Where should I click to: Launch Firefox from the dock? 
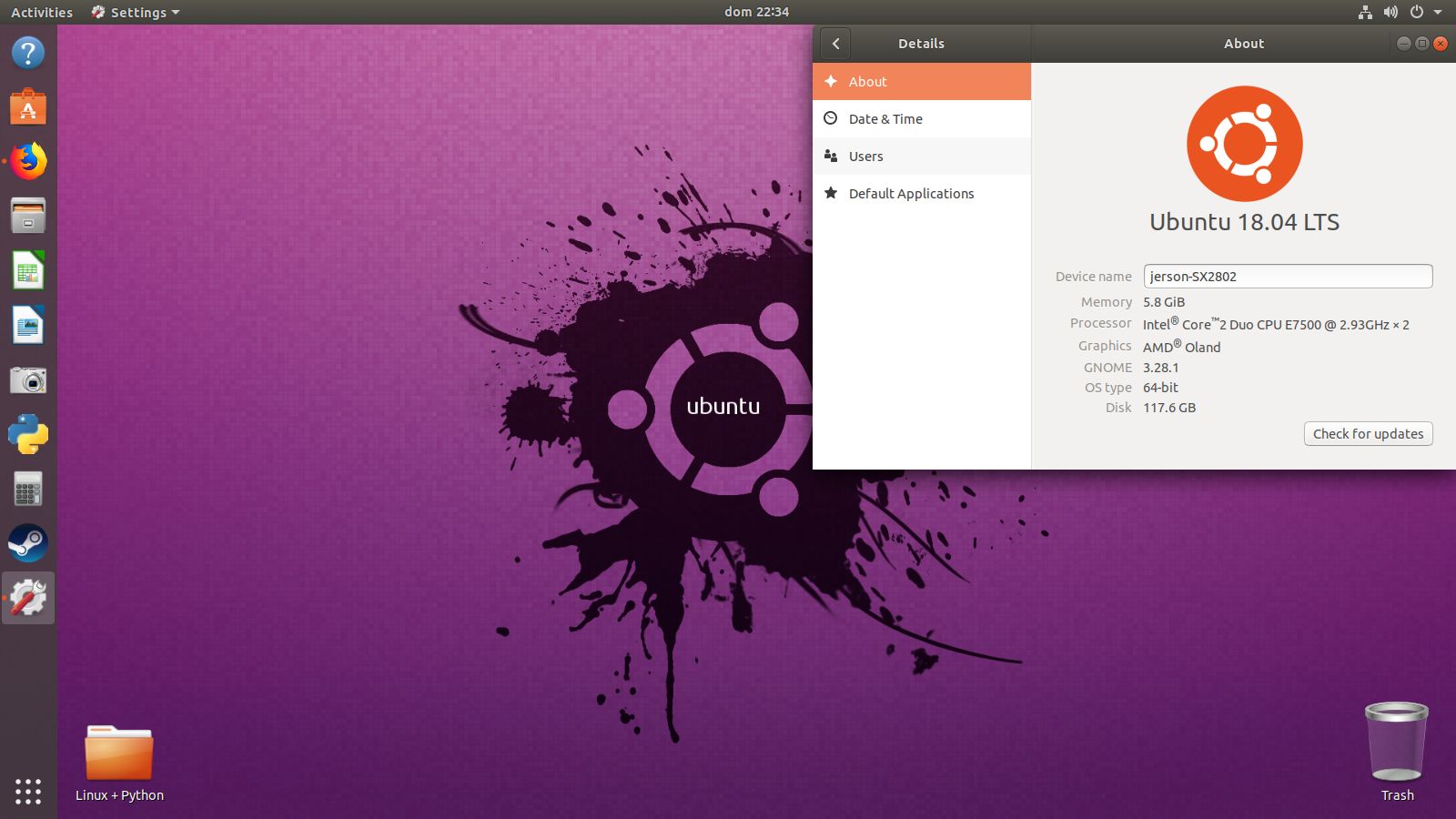click(x=28, y=161)
